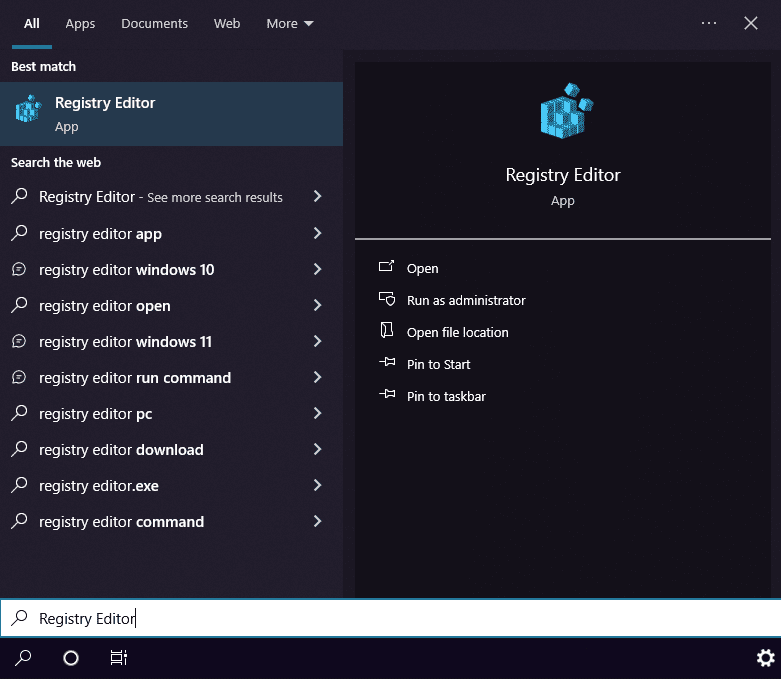Expand chevron for 'registry editor windows 11'
Screen dimensions: 781x679
point(318,341)
